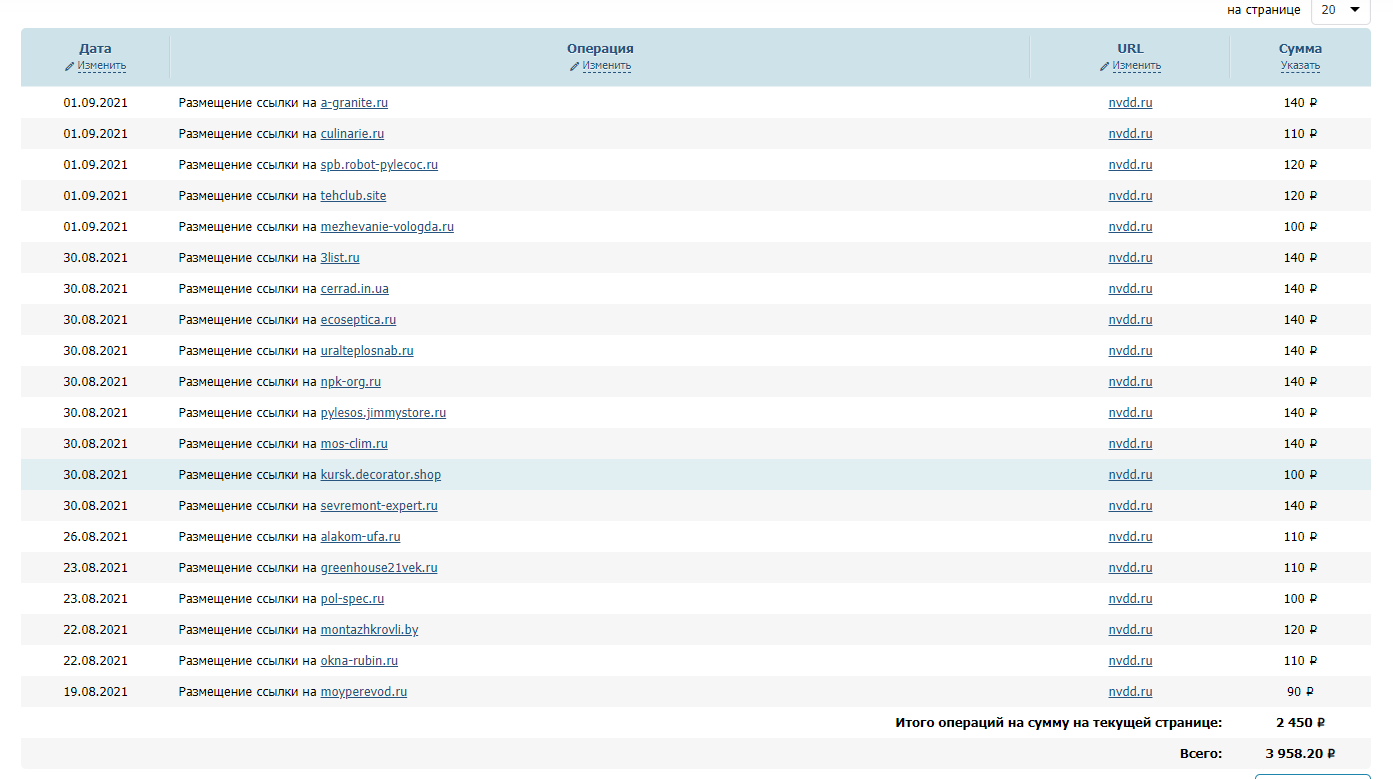Image resolution: width=1393 pixels, height=779 pixels.
Task: Open the tehclub.site link
Action: coord(353,196)
